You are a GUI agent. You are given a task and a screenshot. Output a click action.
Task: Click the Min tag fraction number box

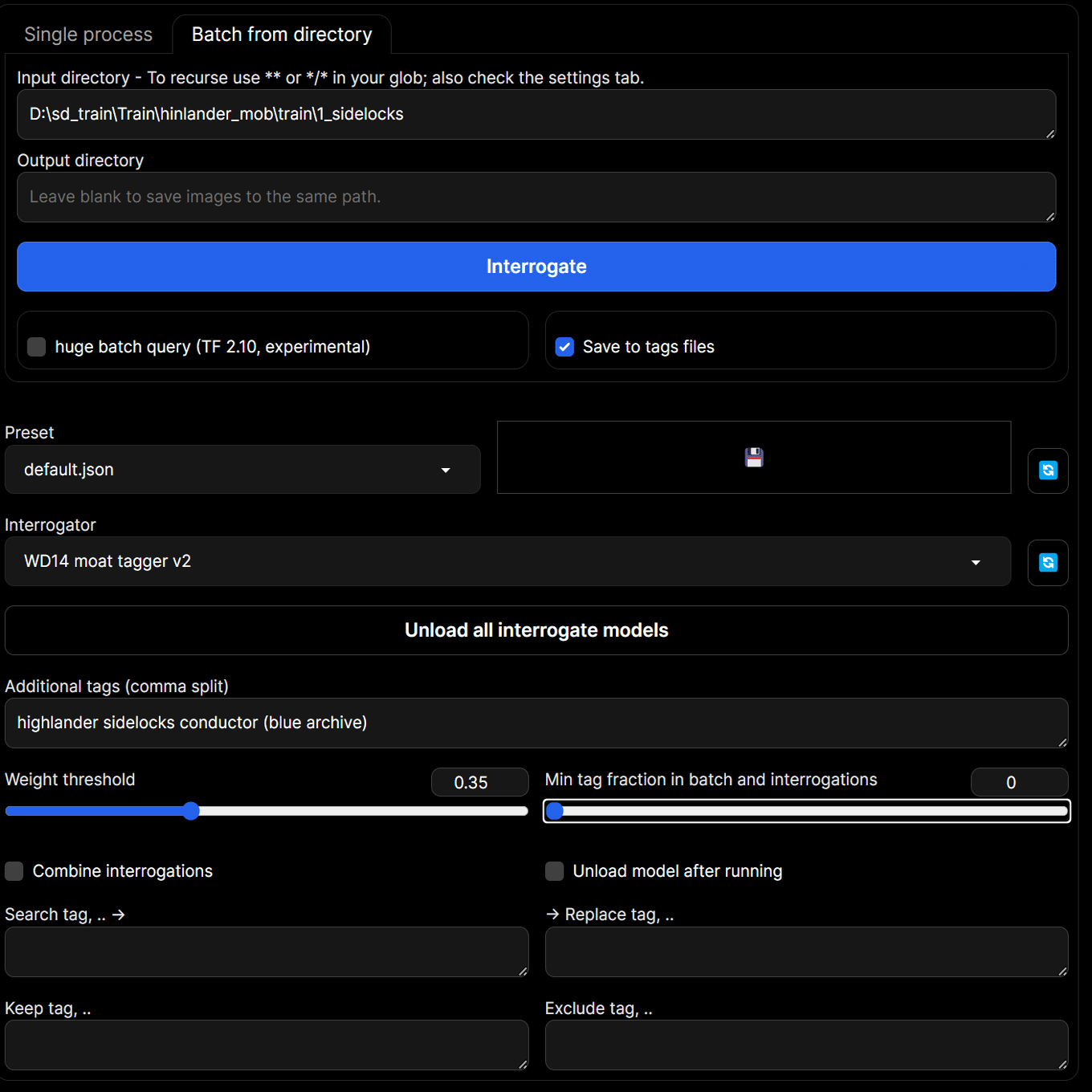click(x=1020, y=782)
